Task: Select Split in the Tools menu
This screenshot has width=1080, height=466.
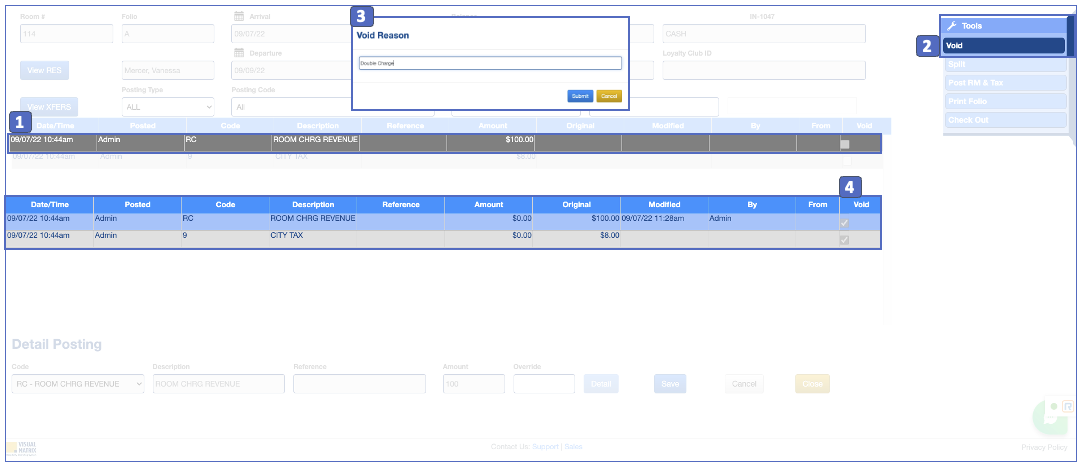Action: click(x=1005, y=64)
